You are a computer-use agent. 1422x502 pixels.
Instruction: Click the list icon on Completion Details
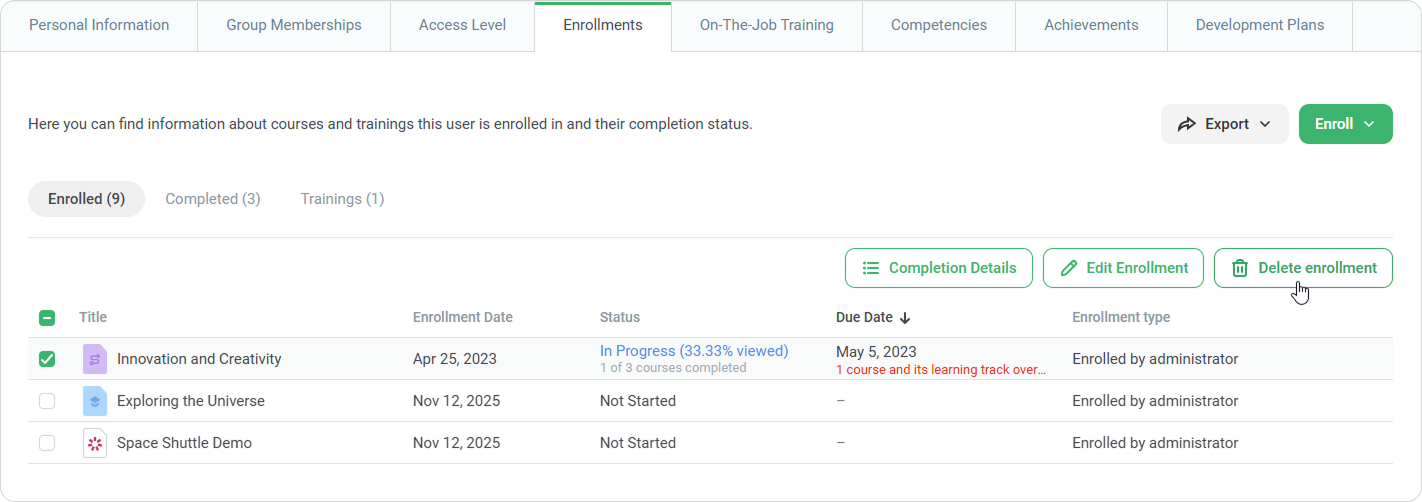(871, 268)
